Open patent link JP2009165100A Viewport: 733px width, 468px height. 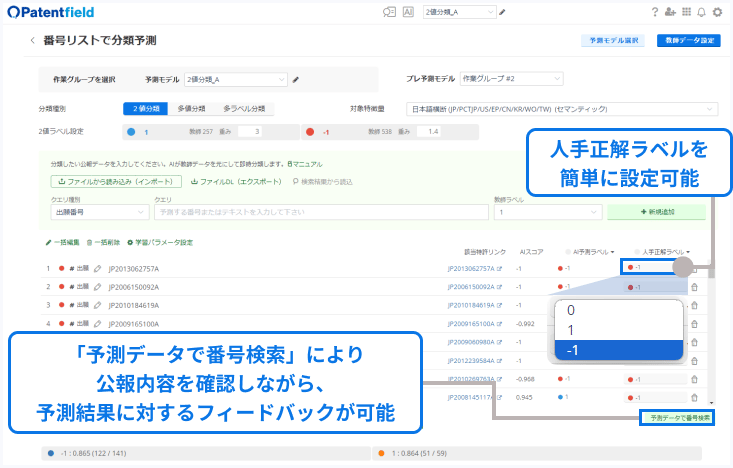tap(474, 324)
